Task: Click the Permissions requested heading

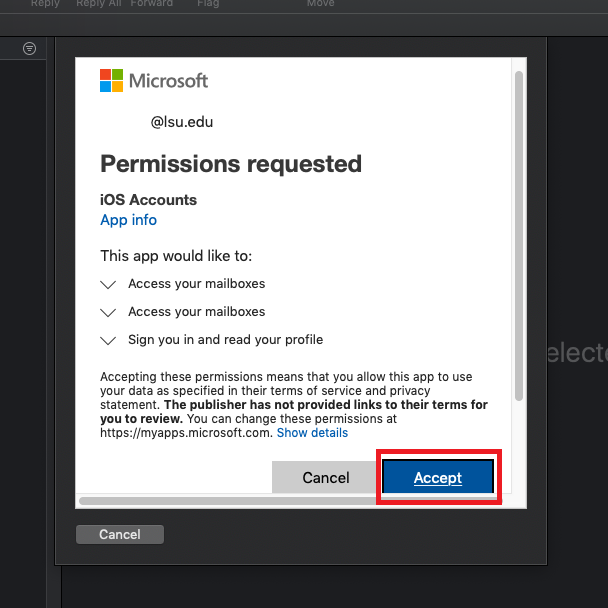Action: (231, 164)
